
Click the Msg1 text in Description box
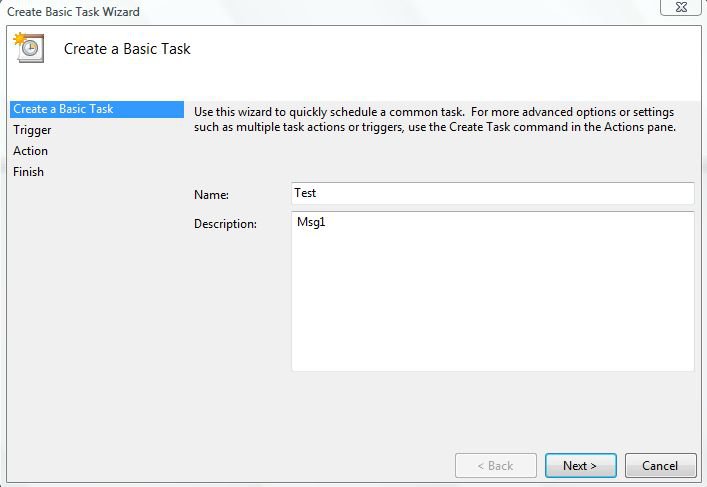[x=311, y=222]
